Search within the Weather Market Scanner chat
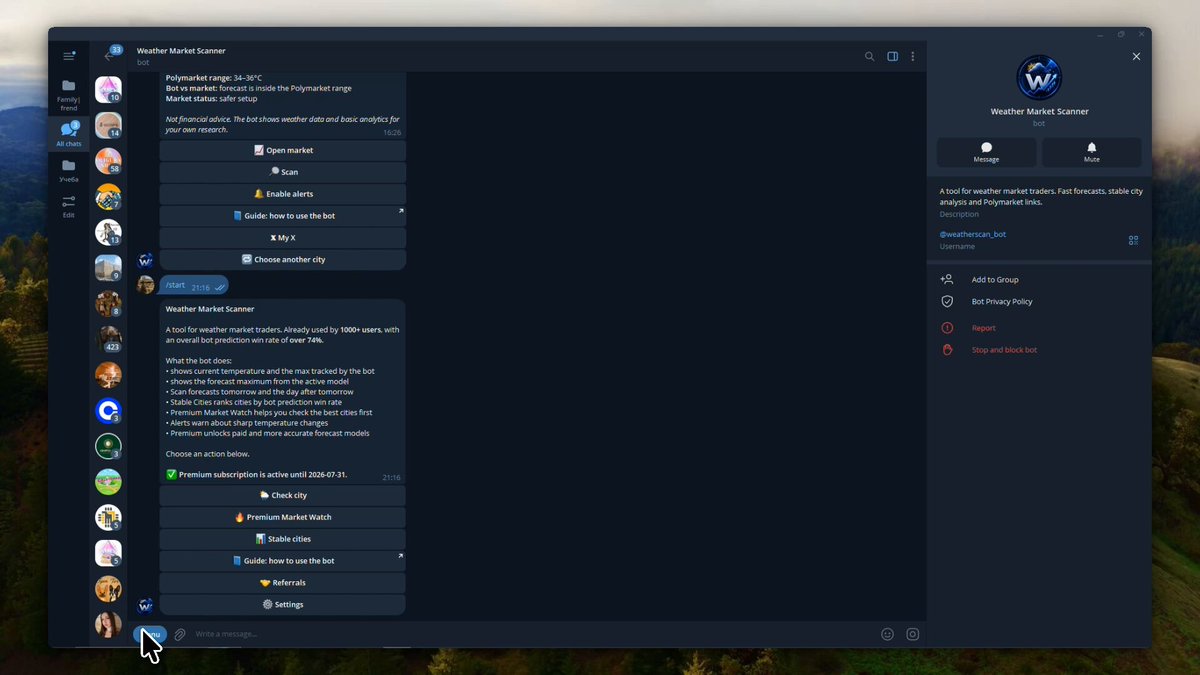Screen dimensions: 1200x675 click(869, 56)
